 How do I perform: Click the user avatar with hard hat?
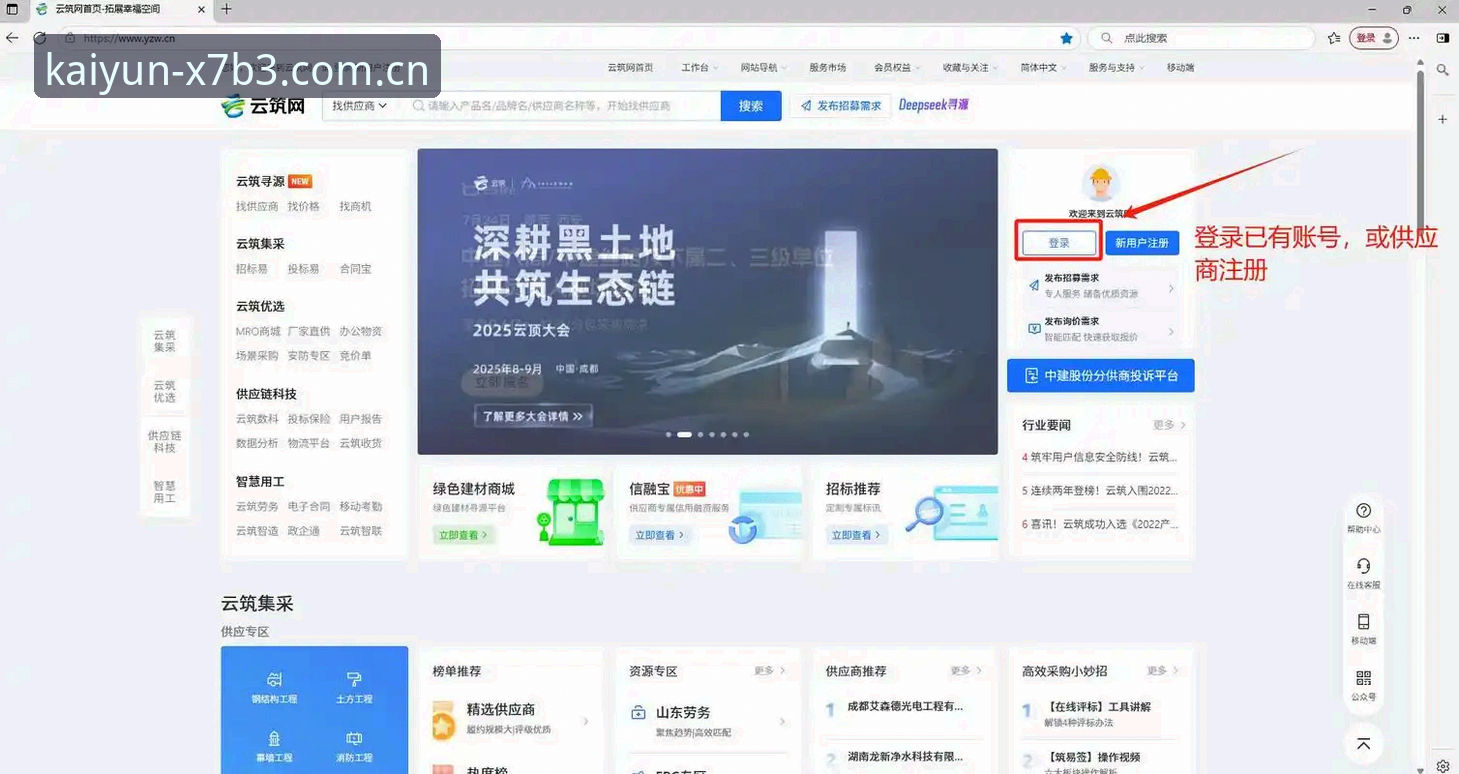tap(1100, 184)
